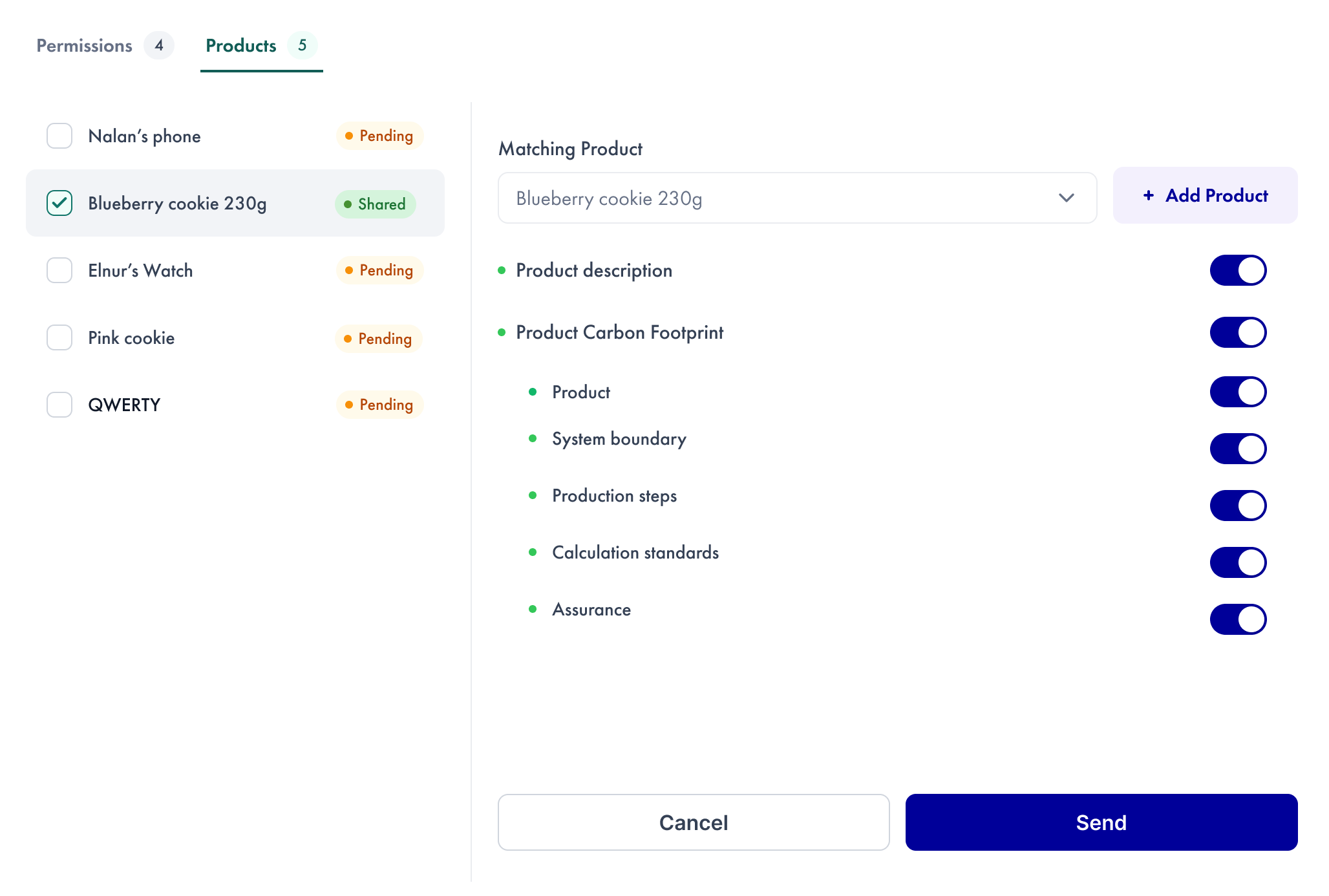This screenshot has height=896, width=1329.
Task: Uncheck the Blueberry cookie 230g checkbox
Action: pos(59,203)
